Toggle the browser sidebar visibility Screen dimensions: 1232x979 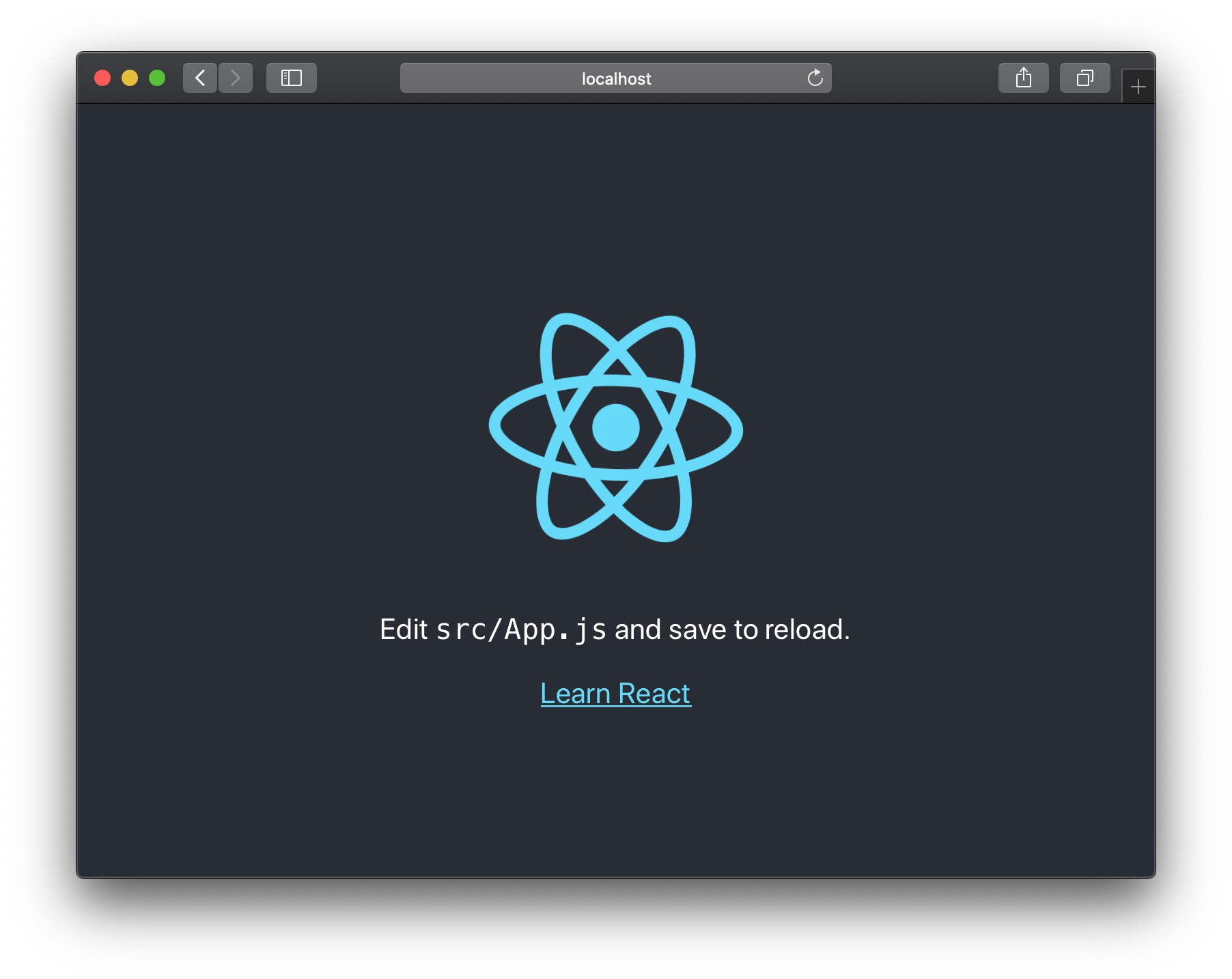[x=291, y=78]
